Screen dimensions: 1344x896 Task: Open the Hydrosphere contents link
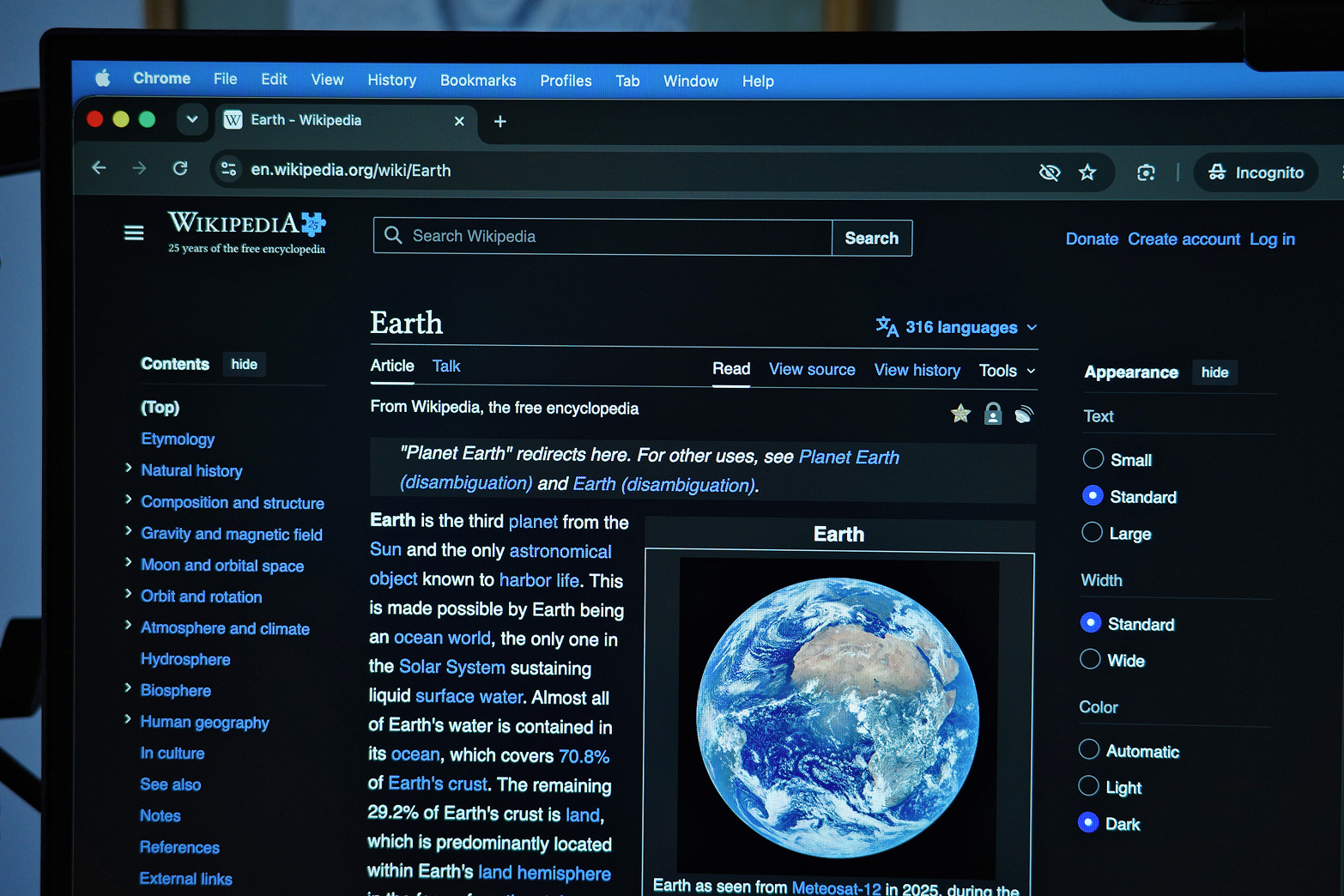pos(185,659)
